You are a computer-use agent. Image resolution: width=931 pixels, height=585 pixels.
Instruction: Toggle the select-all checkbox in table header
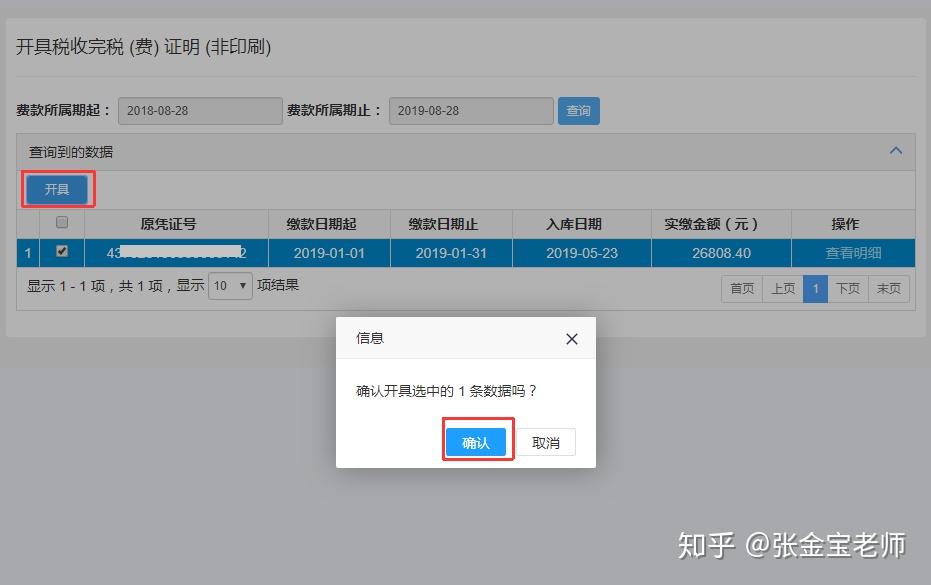coord(62,222)
